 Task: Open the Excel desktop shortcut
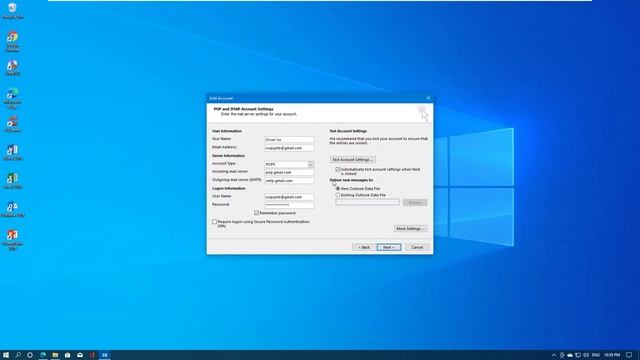point(12,181)
